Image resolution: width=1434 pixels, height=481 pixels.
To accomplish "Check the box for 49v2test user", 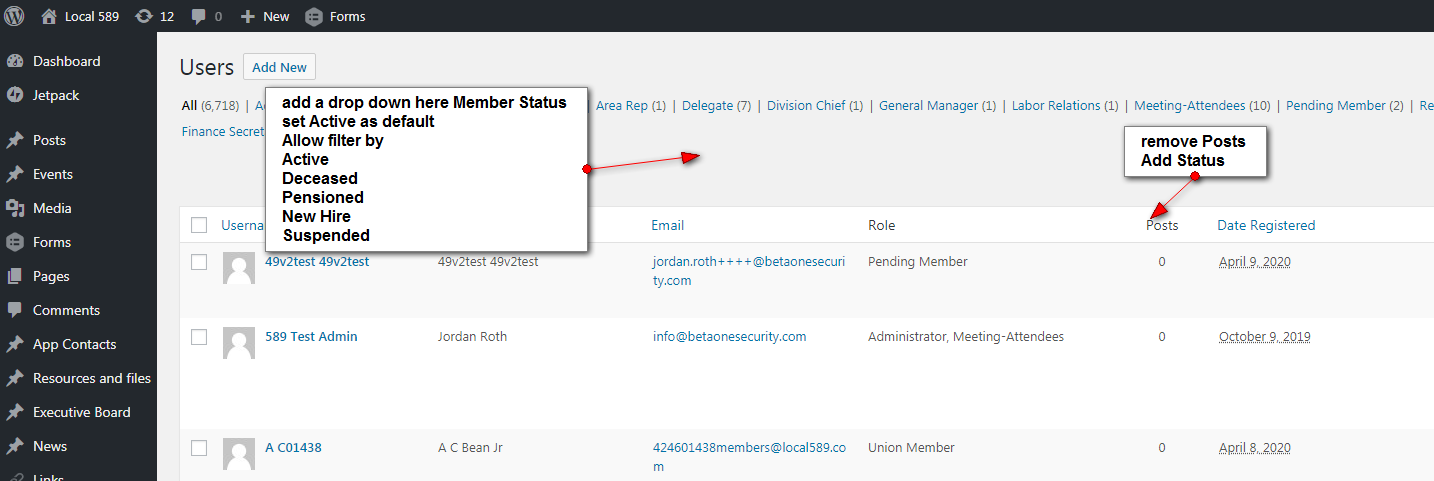I will point(199,262).
